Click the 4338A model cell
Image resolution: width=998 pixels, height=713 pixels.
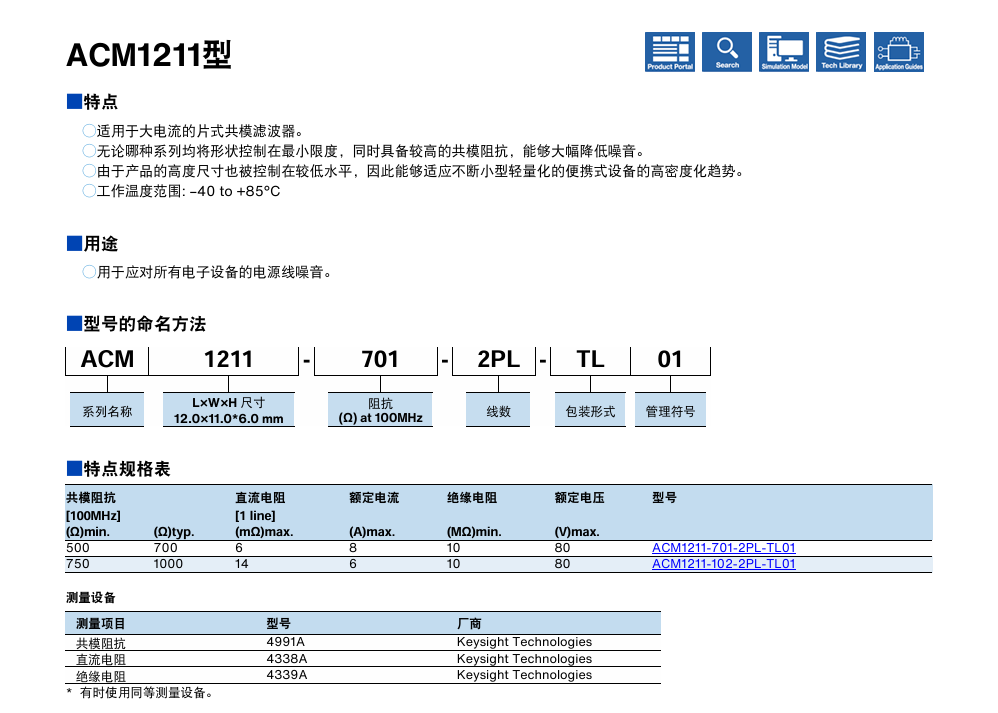click(286, 658)
